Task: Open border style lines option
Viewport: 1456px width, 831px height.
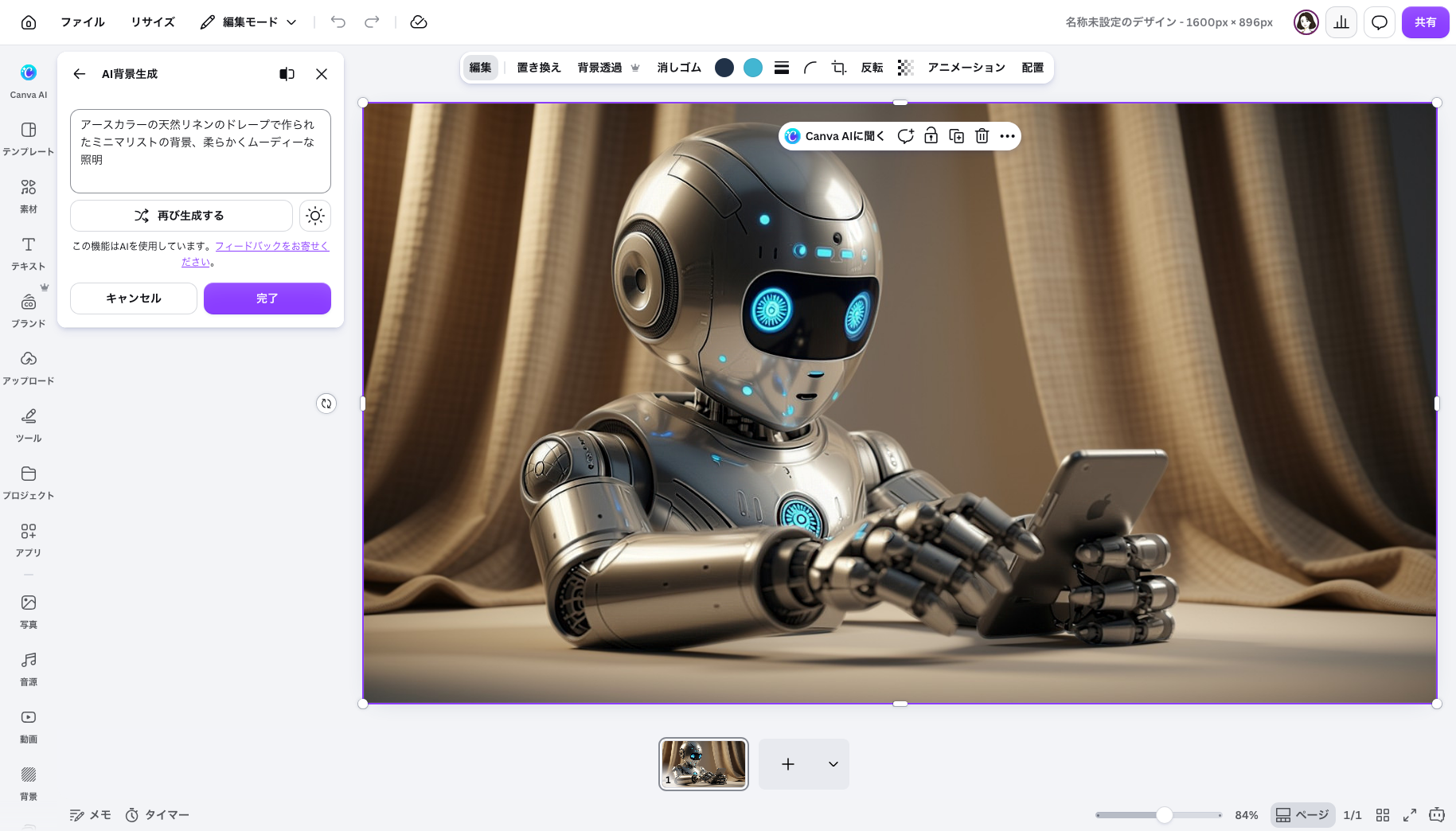Action: point(782,68)
